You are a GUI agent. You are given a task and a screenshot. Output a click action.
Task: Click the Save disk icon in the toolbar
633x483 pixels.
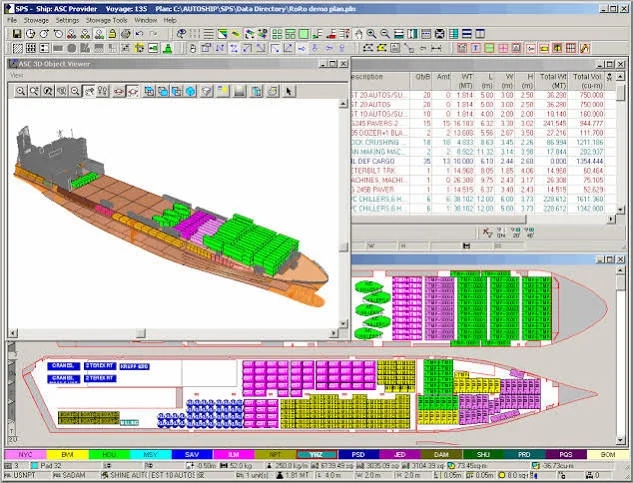17,34
